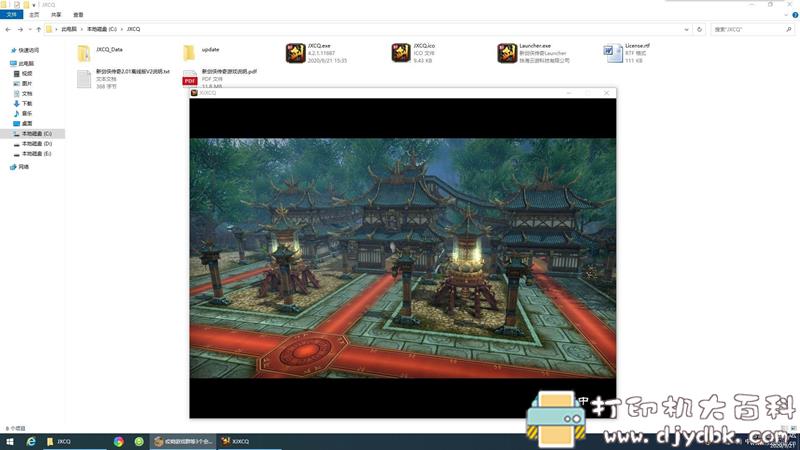Click the Desktop icon in sidebar
The image size is (800, 450).
[16, 123]
